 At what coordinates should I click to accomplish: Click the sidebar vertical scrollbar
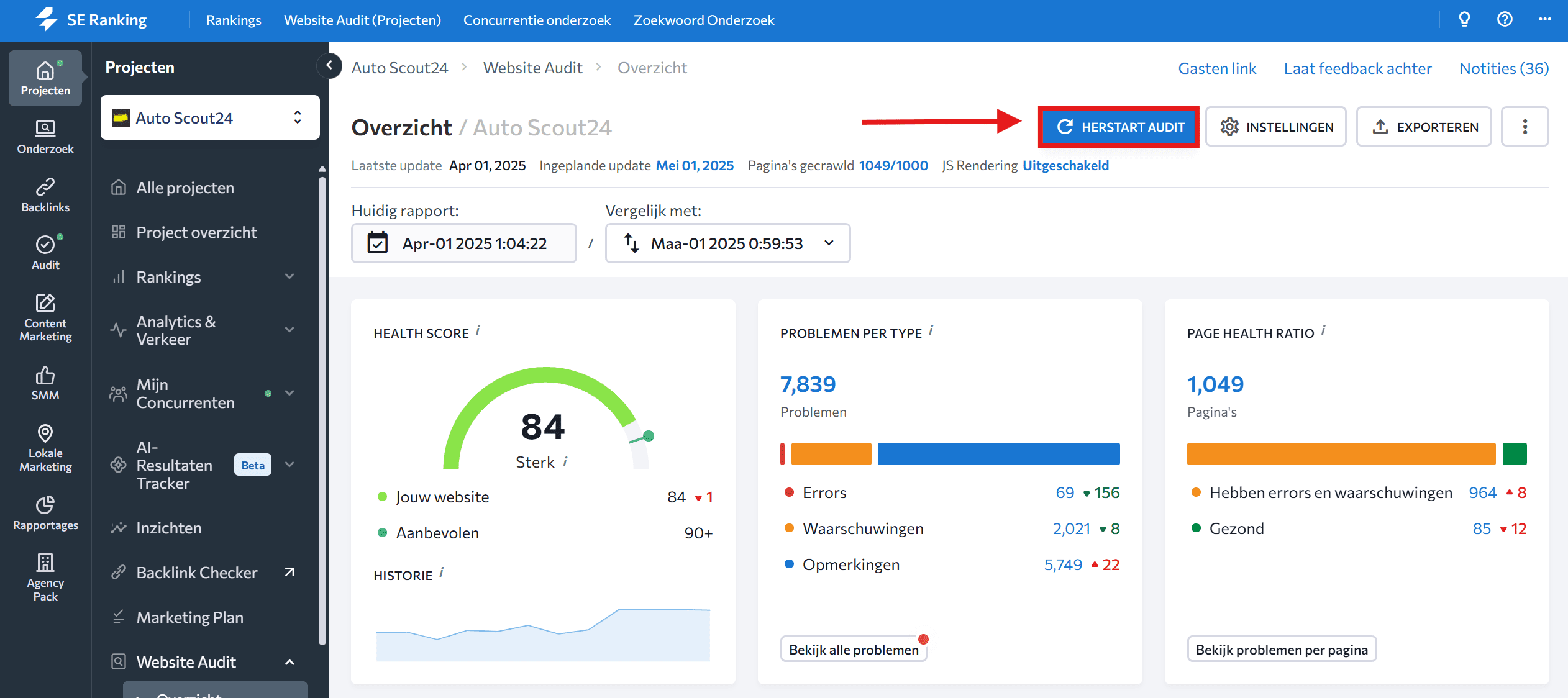tap(322, 410)
